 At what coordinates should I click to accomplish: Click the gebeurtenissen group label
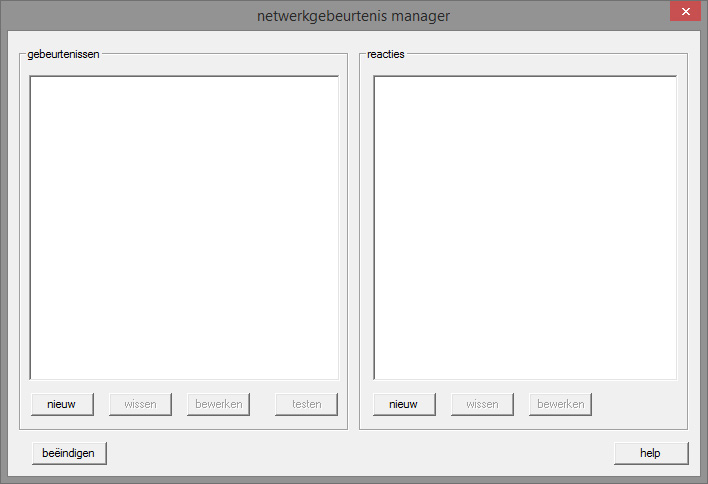[63, 53]
